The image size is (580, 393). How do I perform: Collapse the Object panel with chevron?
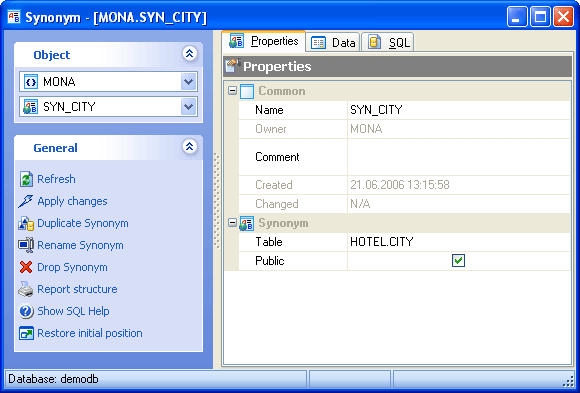tap(189, 54)
